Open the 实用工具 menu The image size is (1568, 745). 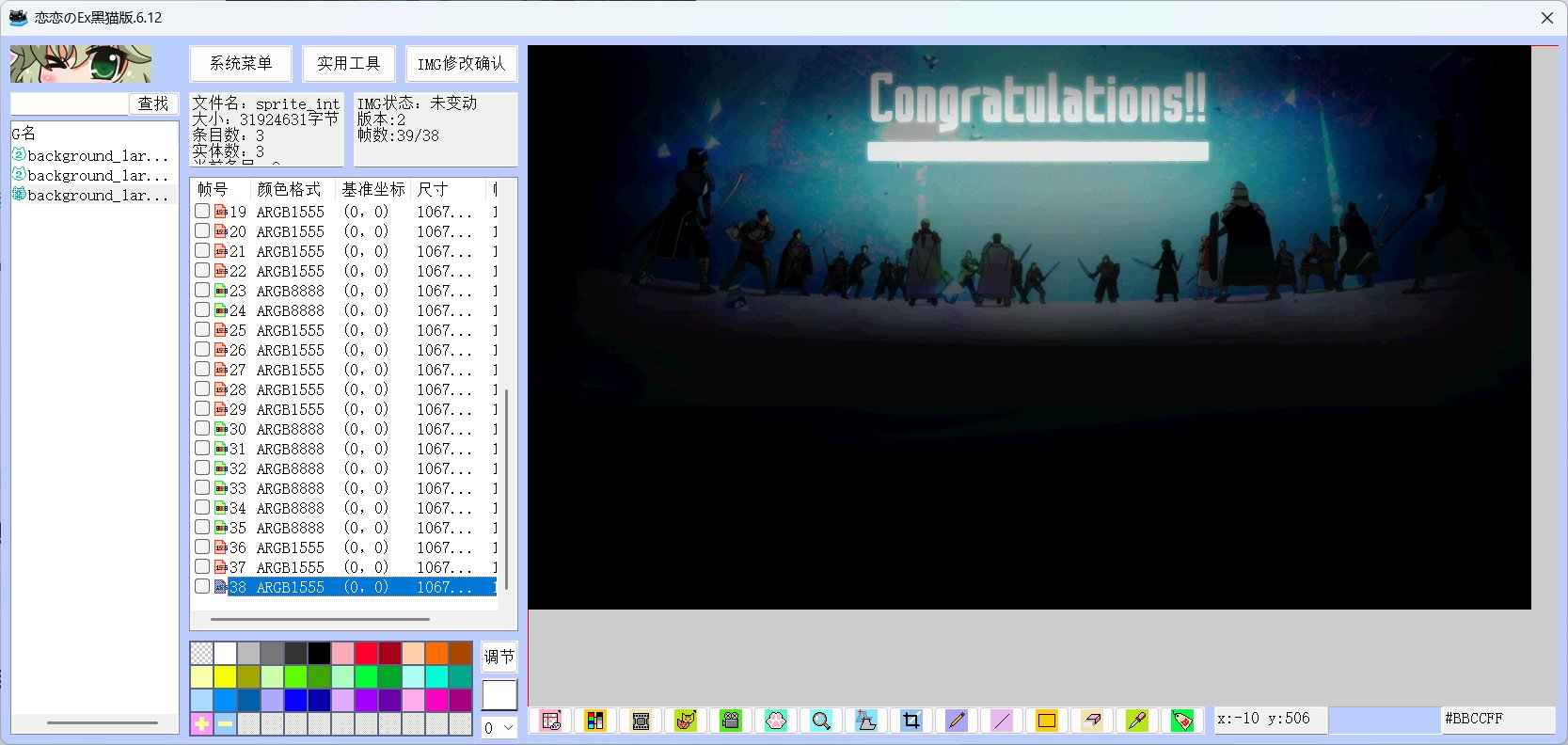point(348,63)
